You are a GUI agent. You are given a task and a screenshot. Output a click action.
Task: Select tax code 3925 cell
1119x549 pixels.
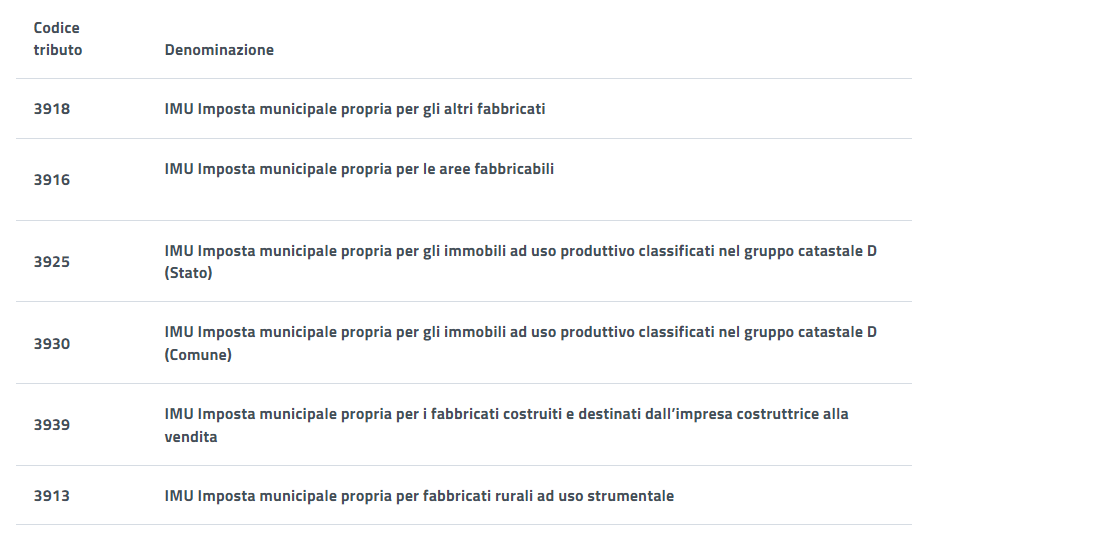pyautogui.click(x=52, y=262)
